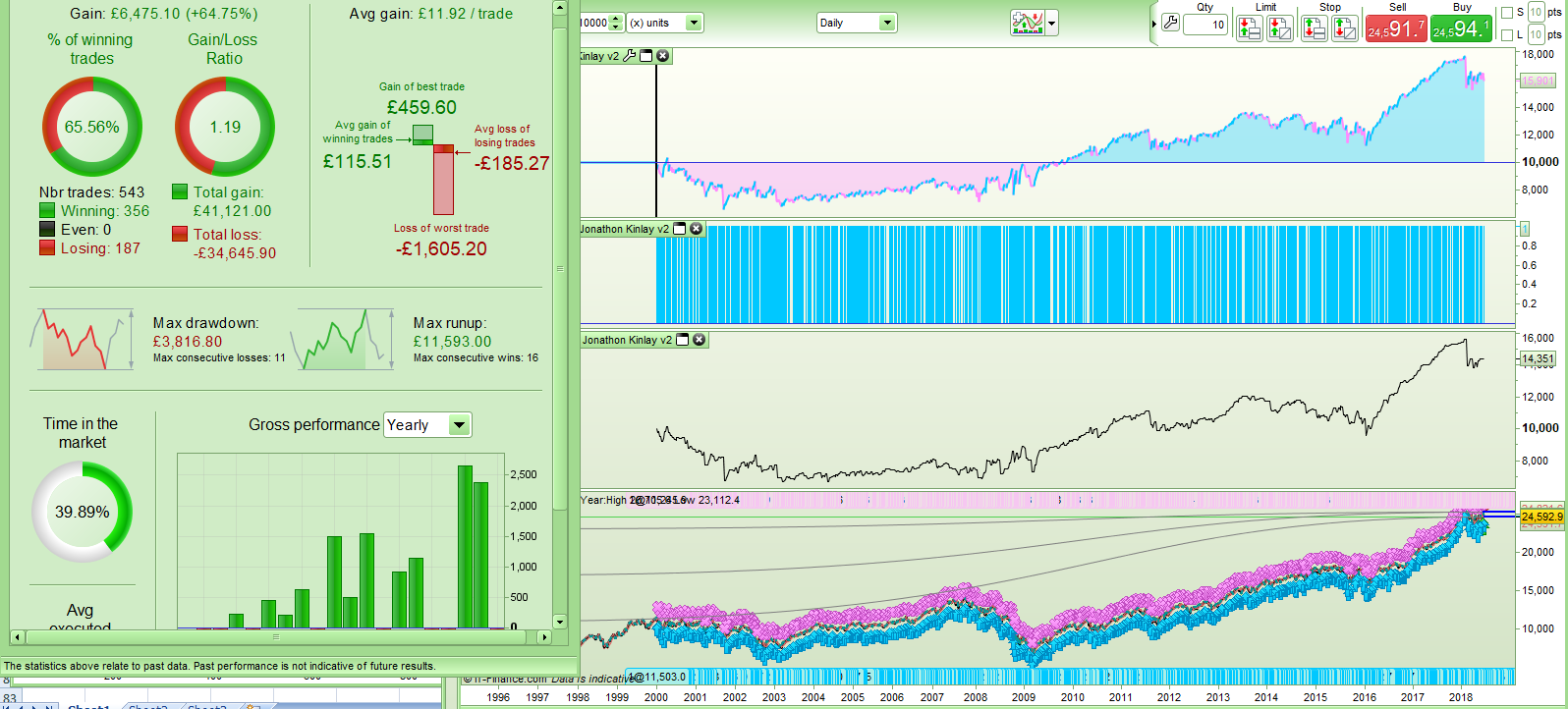This screenshot has height=709, width=1568.
Task: Click the red Sell price button
Action: click(x=1396, y=29)
